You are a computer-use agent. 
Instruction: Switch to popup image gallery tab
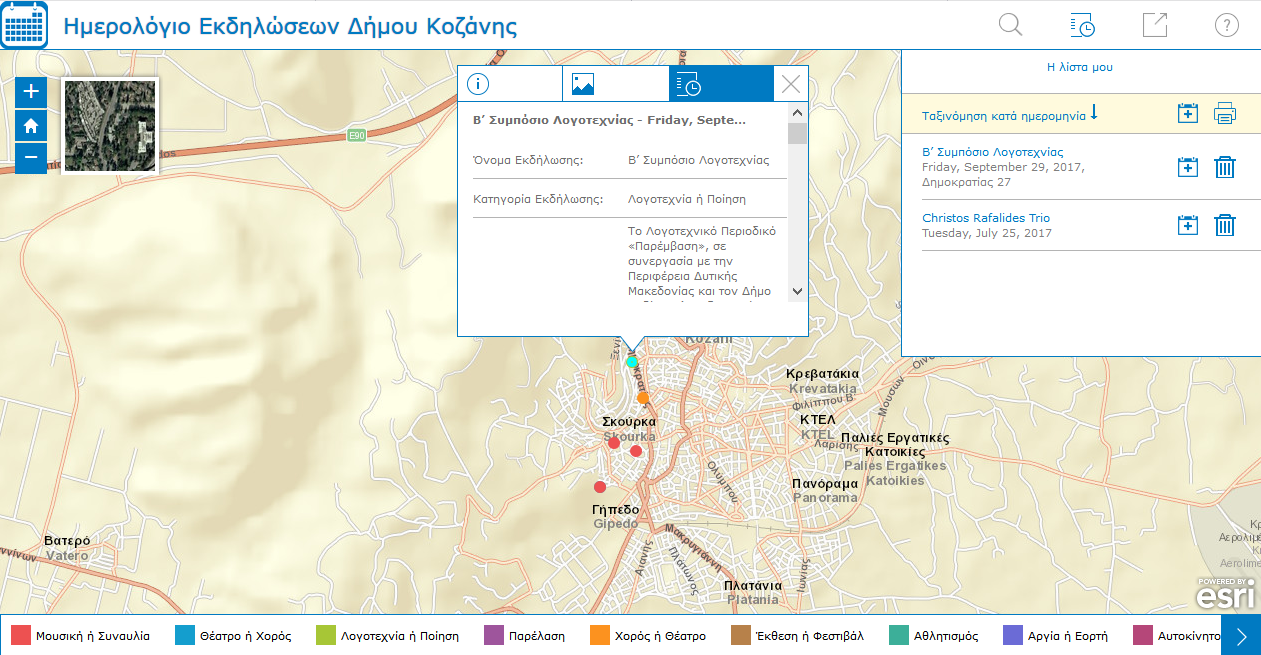tap(615, 84)
